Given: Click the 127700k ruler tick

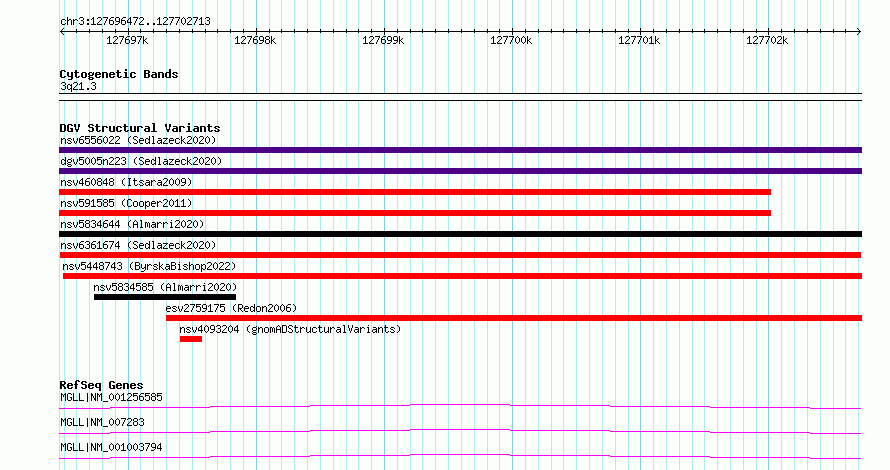Looking at the screenshot, I should [x=511, y=40].
